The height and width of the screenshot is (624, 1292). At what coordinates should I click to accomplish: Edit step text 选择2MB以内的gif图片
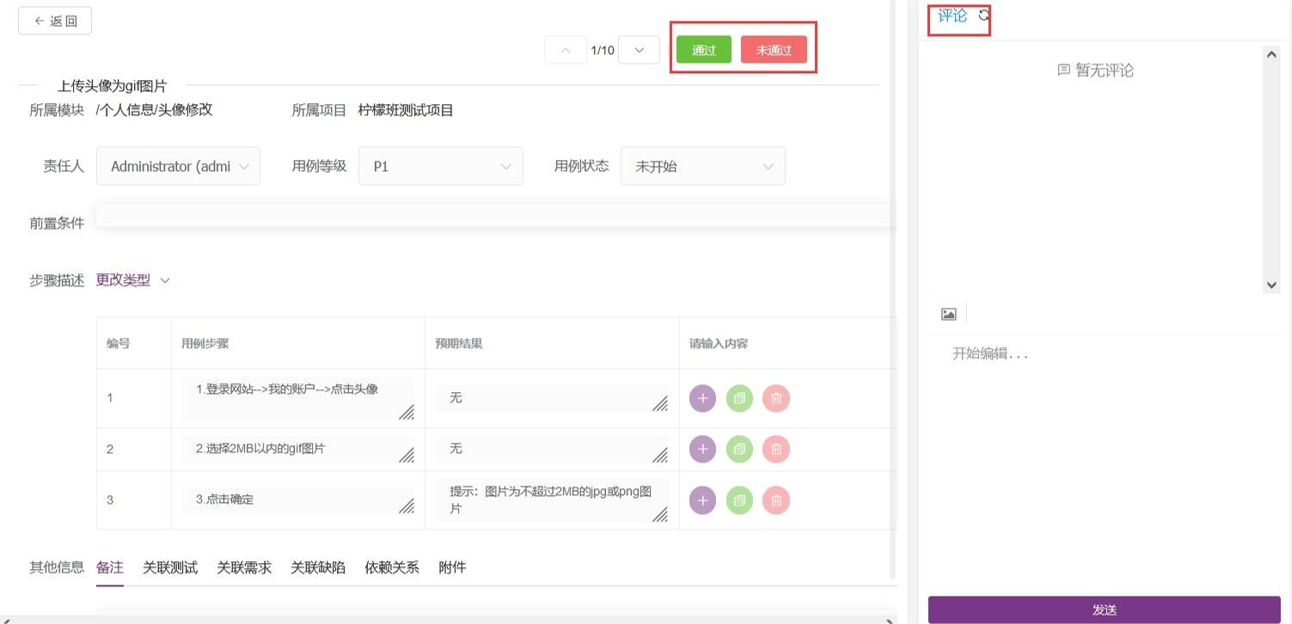click(x=299, y=449)
